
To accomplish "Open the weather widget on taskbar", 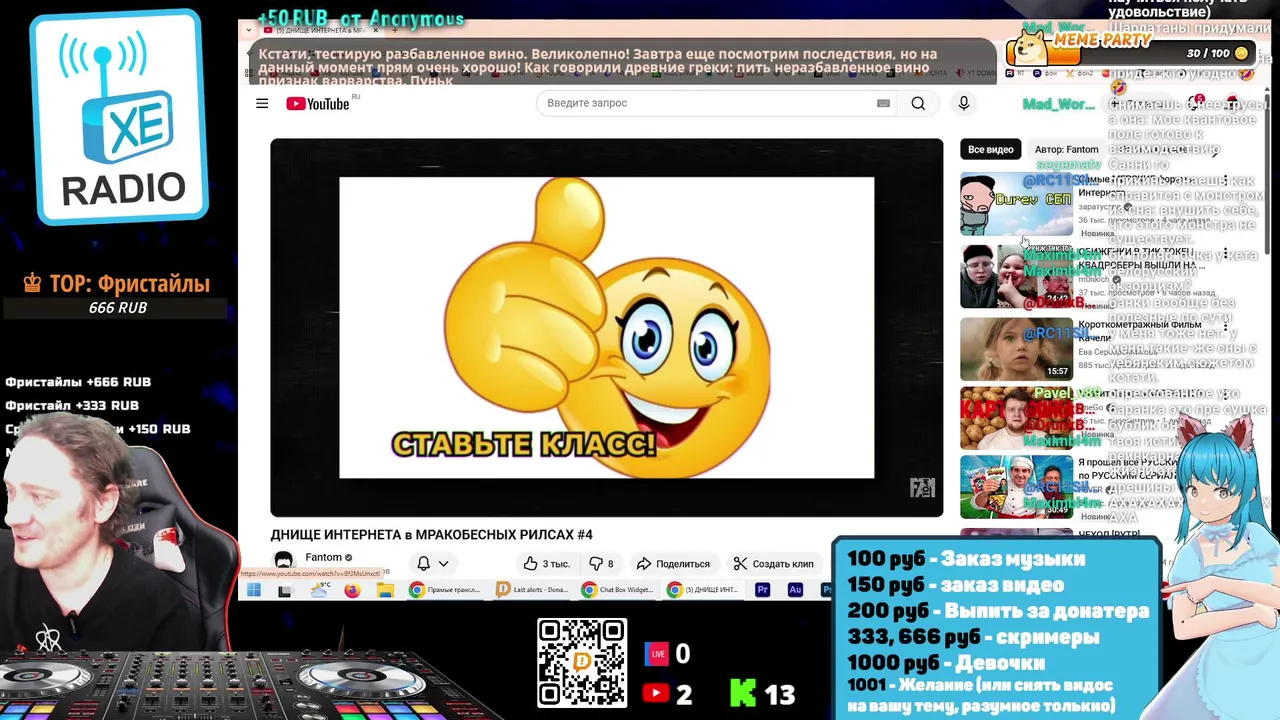I will 320,590.
